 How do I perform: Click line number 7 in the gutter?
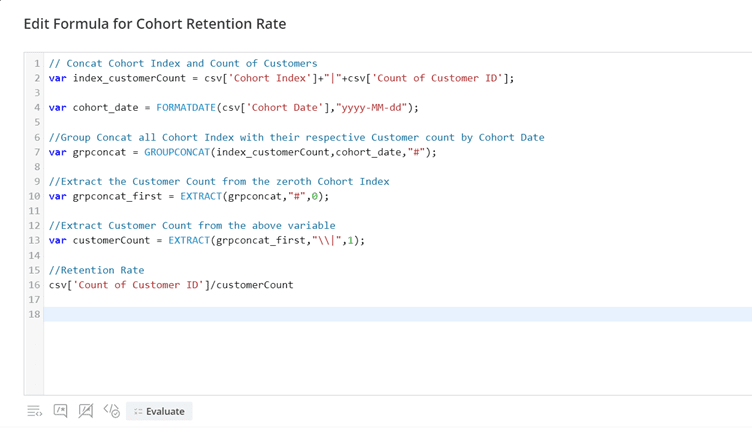(37, 152)
